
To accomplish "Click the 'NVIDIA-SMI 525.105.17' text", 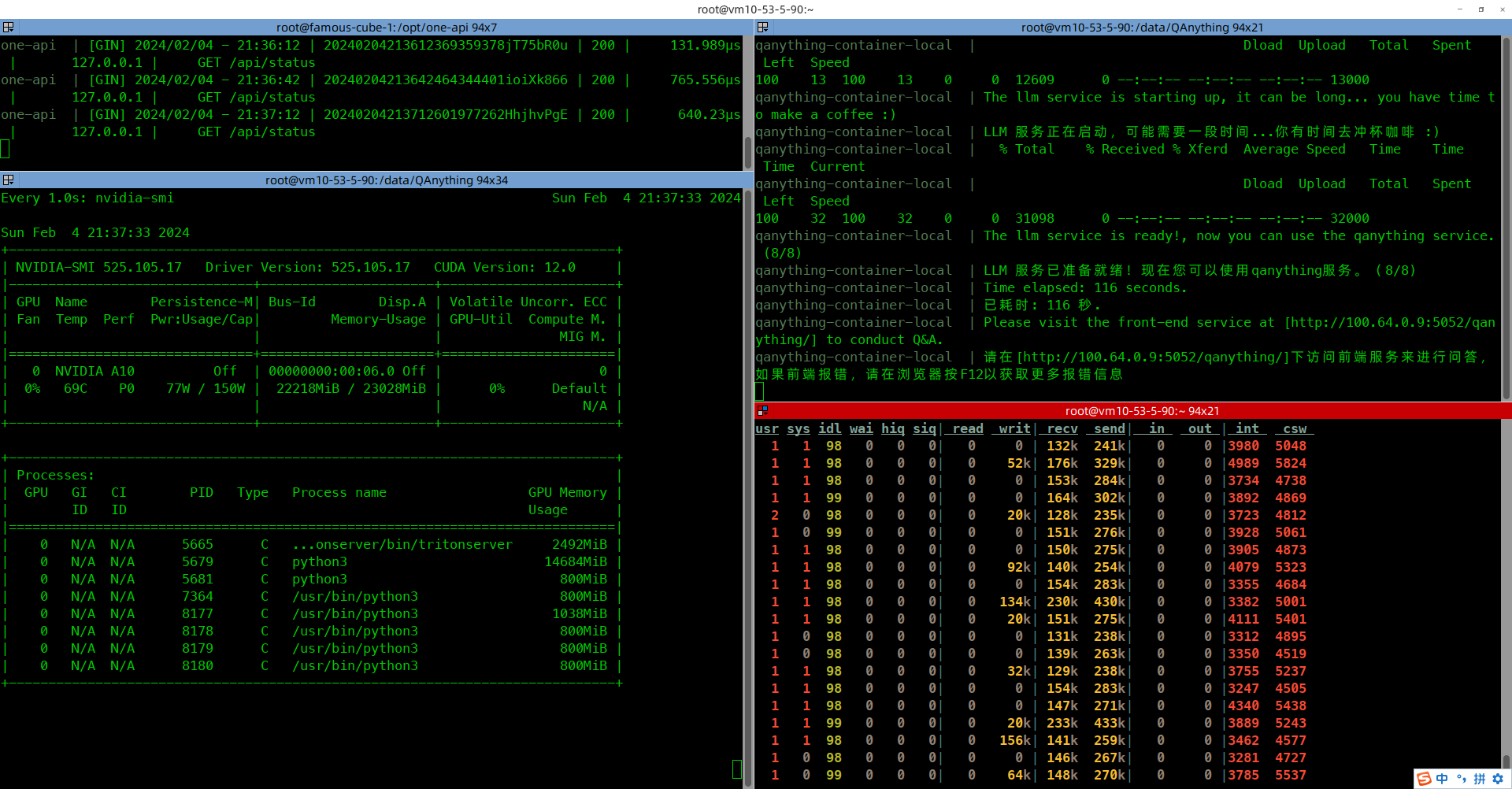I will (x=98, y=268).
